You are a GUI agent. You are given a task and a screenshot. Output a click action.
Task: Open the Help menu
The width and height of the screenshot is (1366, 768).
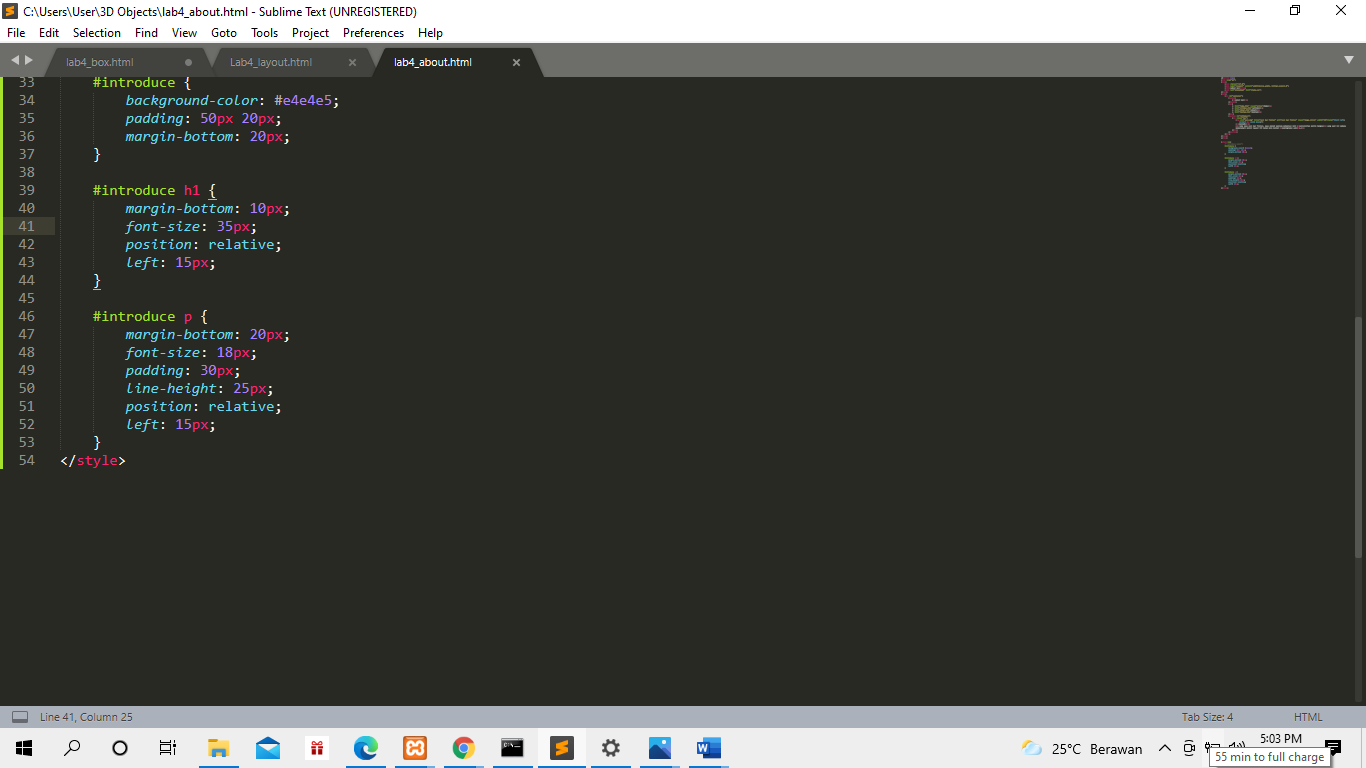430,33
